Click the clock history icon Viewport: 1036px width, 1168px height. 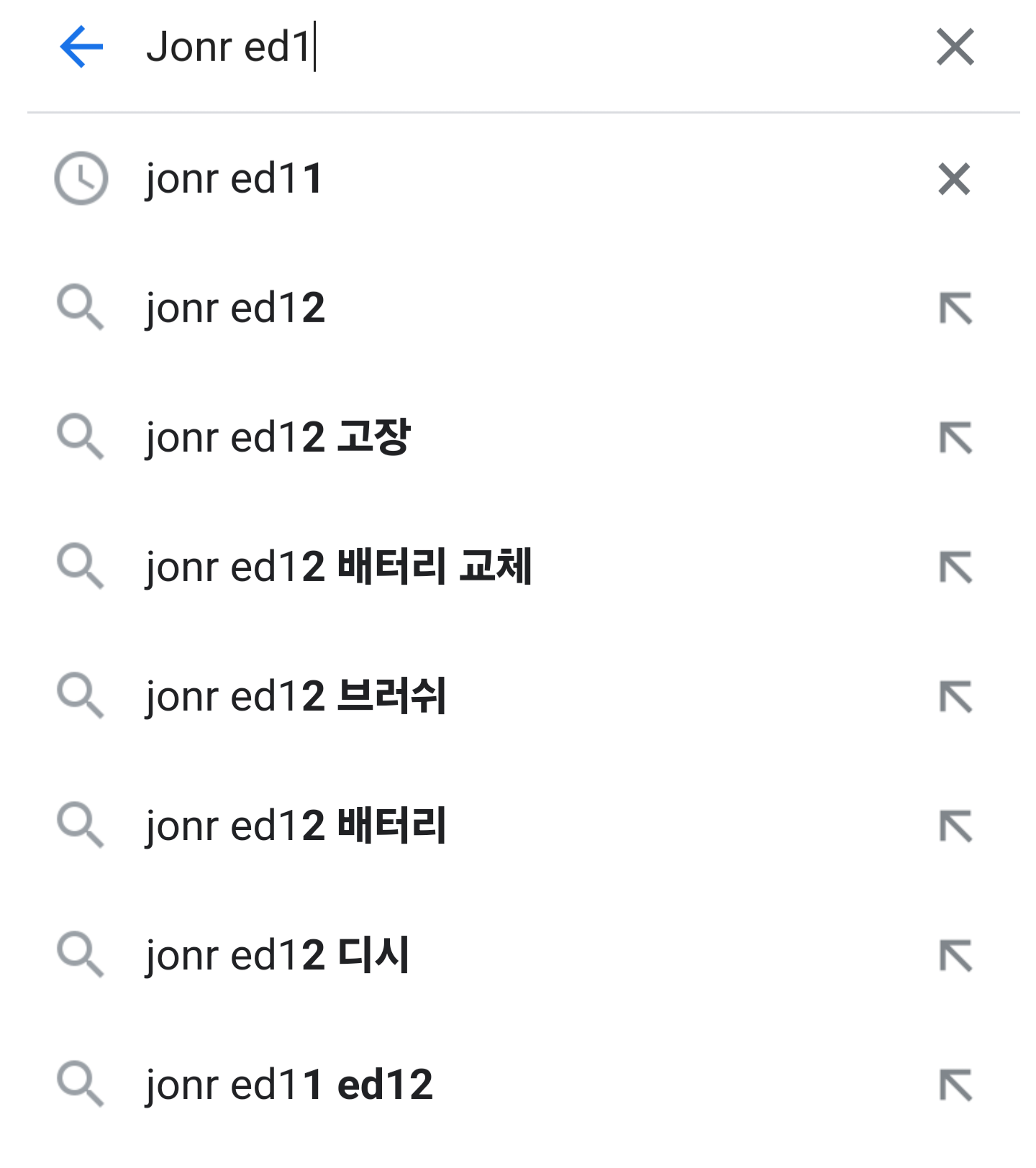click(x=81, y=178)
